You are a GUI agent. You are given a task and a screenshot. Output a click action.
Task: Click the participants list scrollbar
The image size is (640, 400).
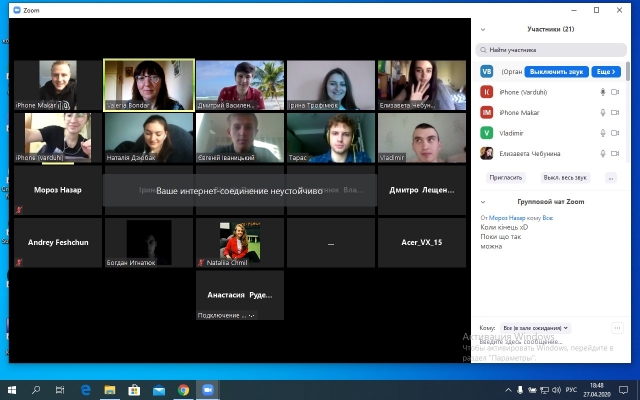tap(628, 71)
